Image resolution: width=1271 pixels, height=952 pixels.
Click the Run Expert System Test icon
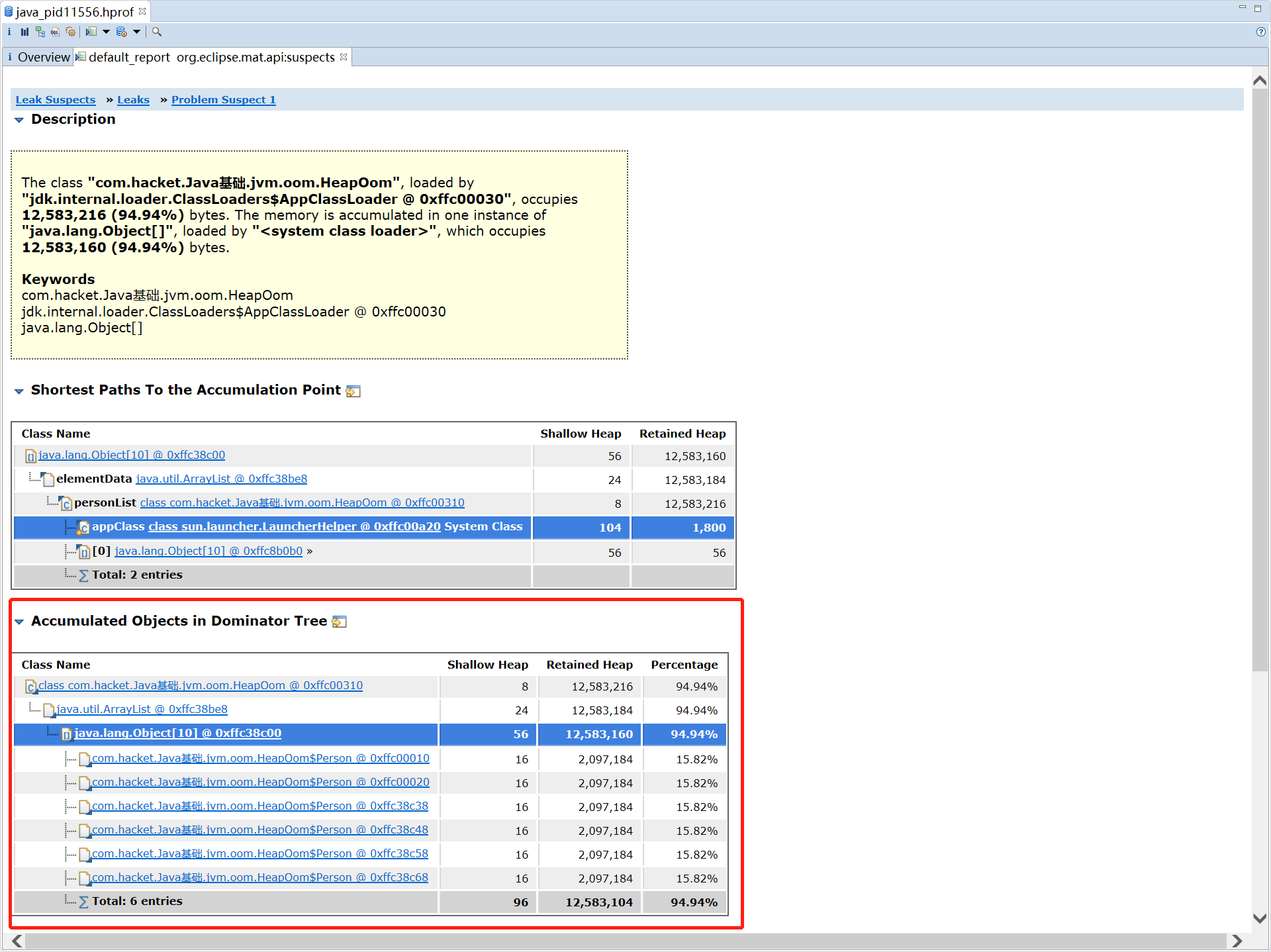pyautogui.click(x=91, y=32)
